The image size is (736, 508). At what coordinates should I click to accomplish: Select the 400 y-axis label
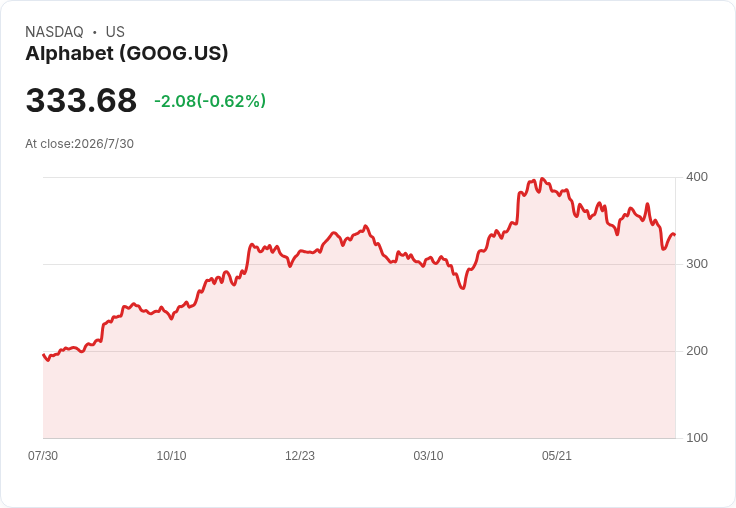point(697,177)
